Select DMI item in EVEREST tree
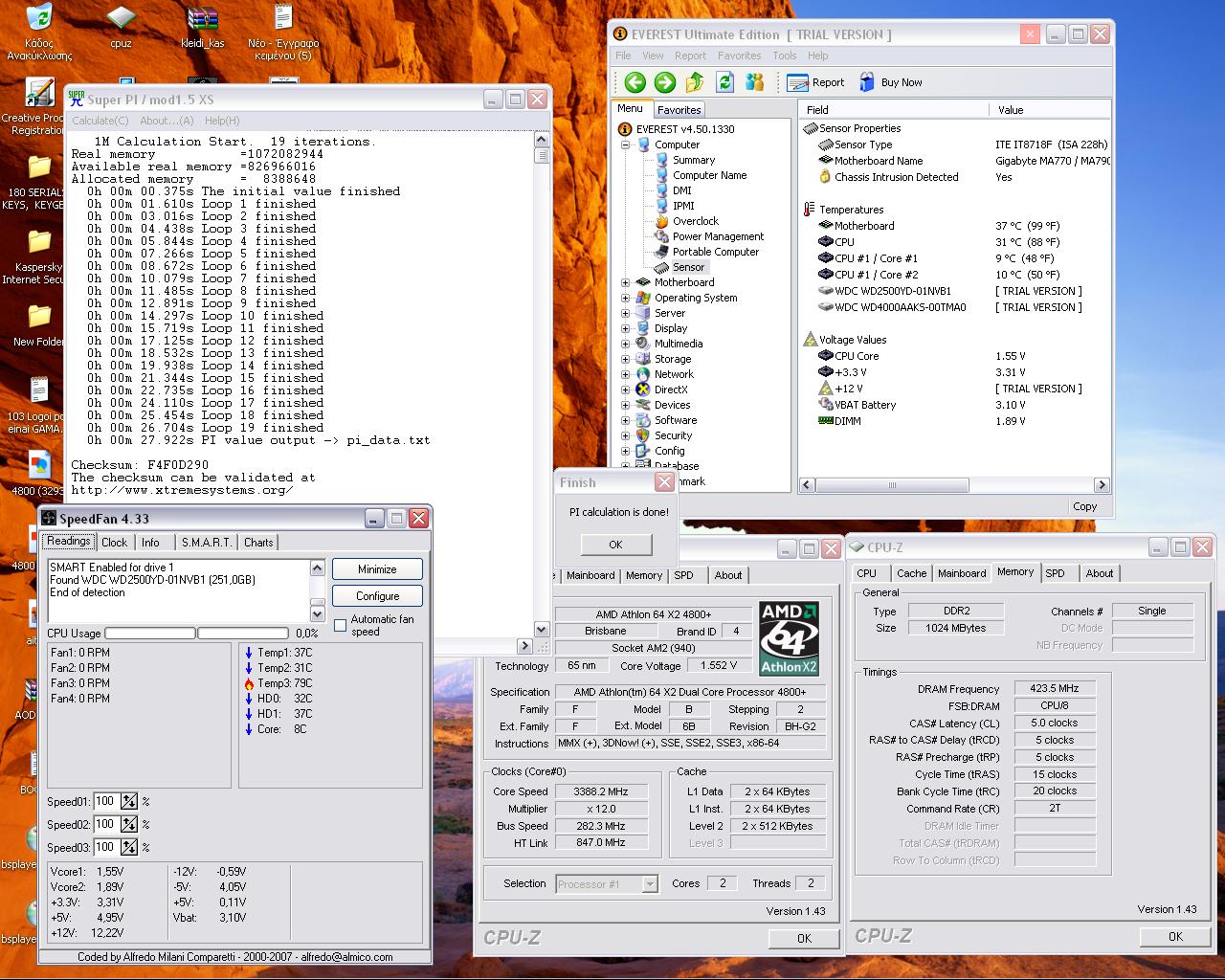1225x980 pixels. (681, 190)
